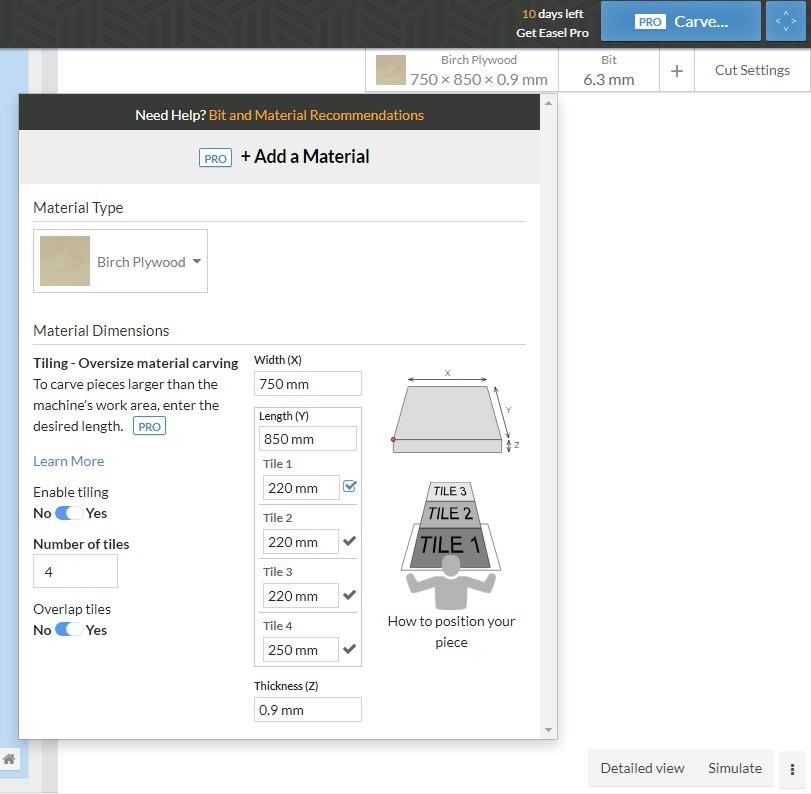Click the Tile 2 220 mm field
The image size is (811, 794).
[301, 542]
